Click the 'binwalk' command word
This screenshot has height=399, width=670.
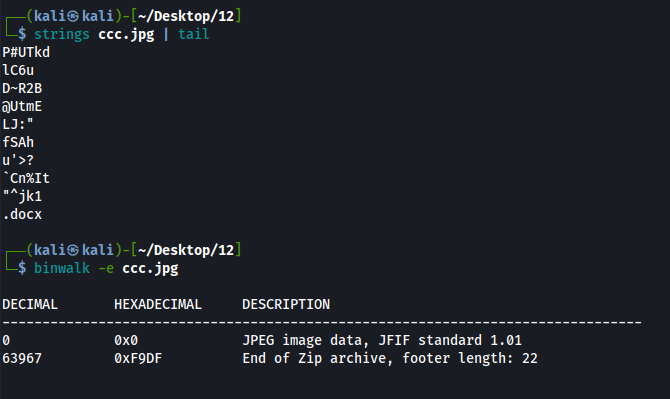62,268
